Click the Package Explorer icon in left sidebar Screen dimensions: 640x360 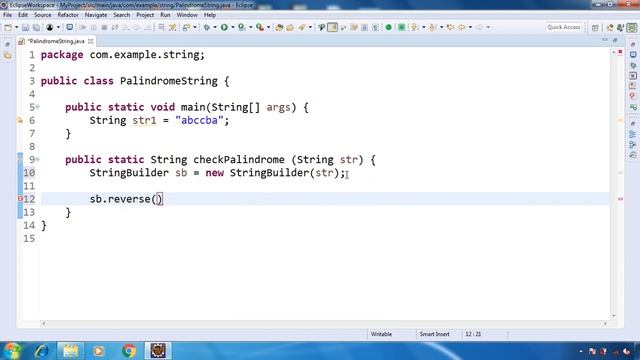click(8, 56)
